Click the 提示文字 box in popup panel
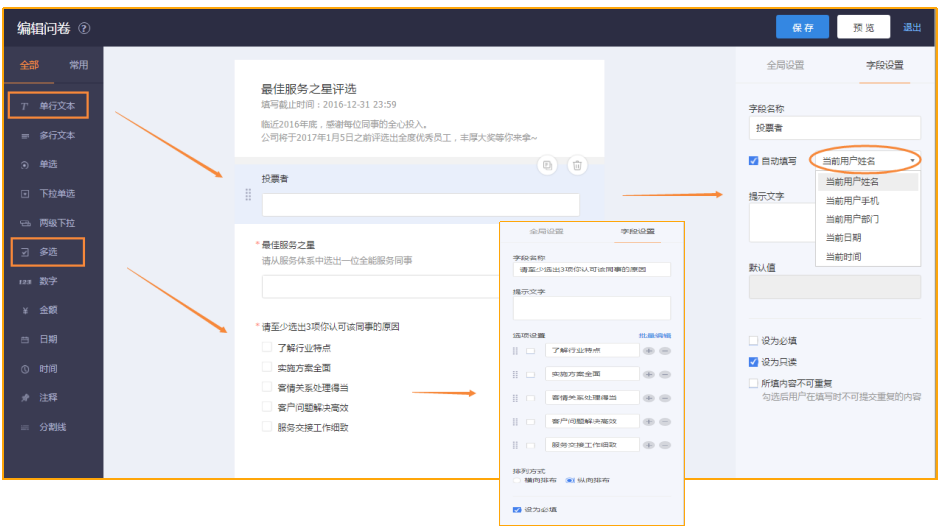This screenshot has width=941, height=530. [591, 308]
